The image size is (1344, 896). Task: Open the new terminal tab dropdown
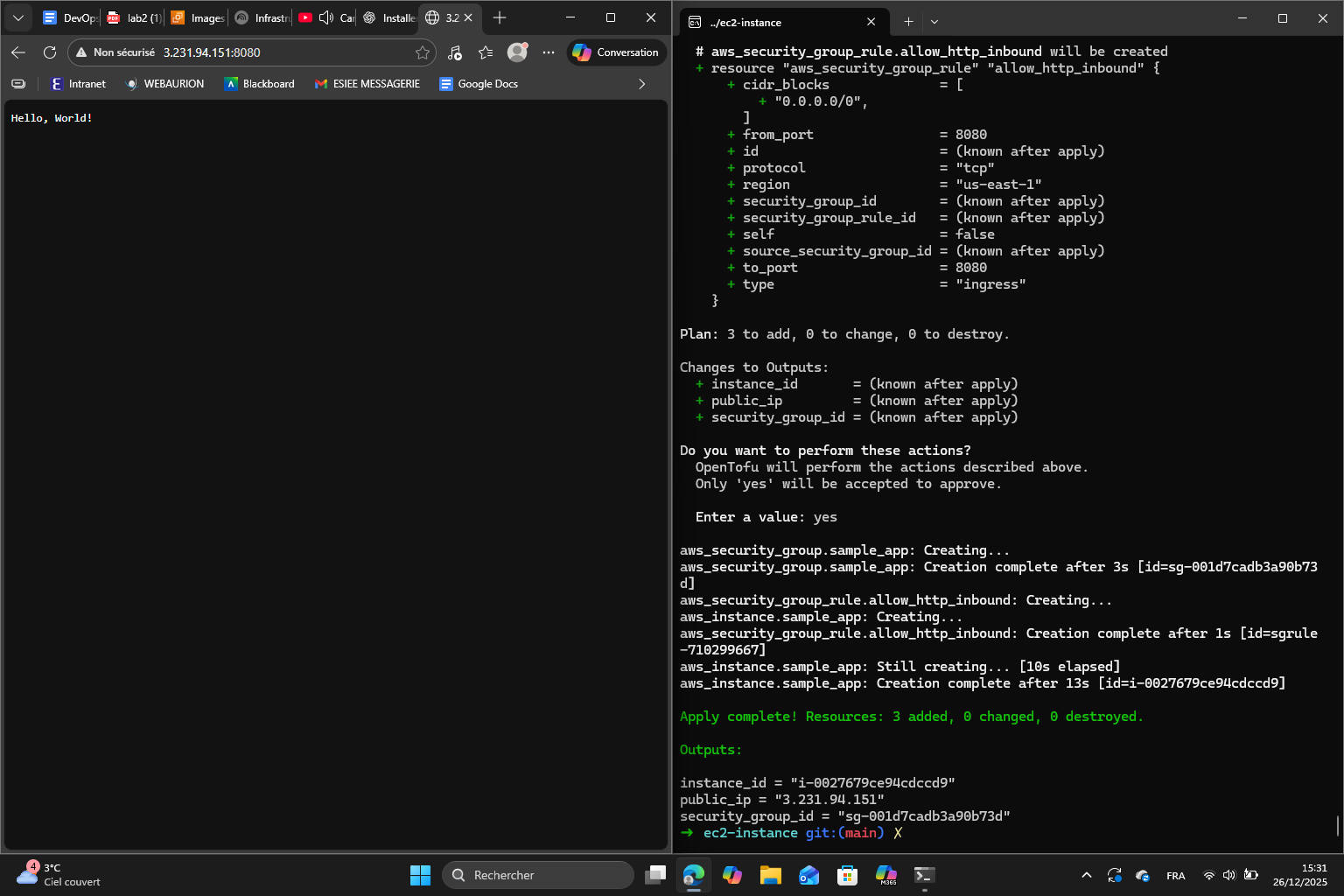pos(934,21)
